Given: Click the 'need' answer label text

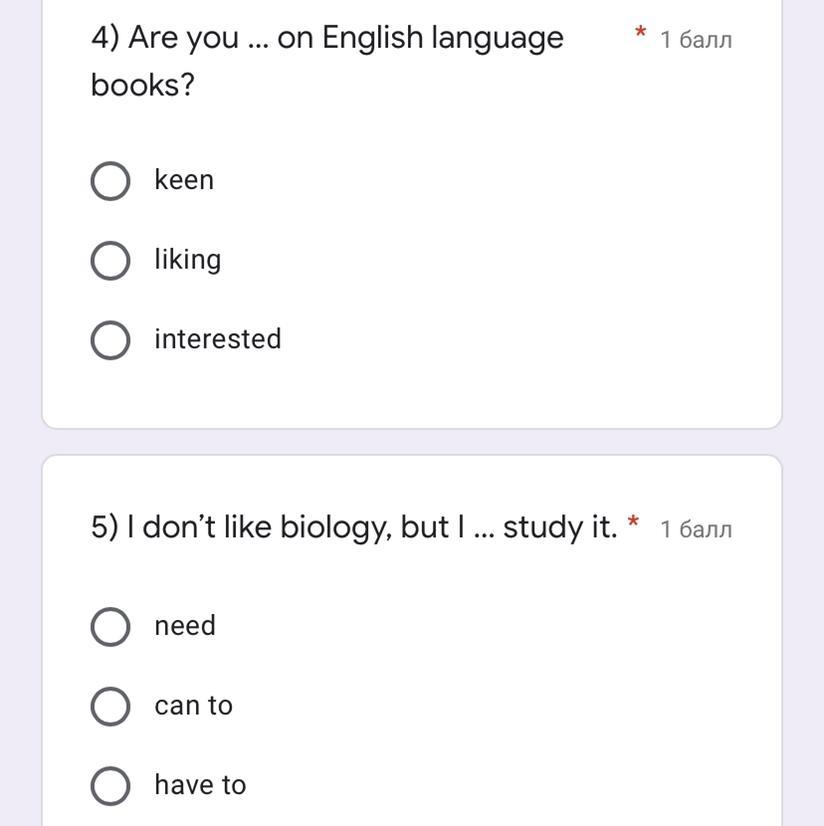Looking at the screenshot, I should click(x=185, y=626).
